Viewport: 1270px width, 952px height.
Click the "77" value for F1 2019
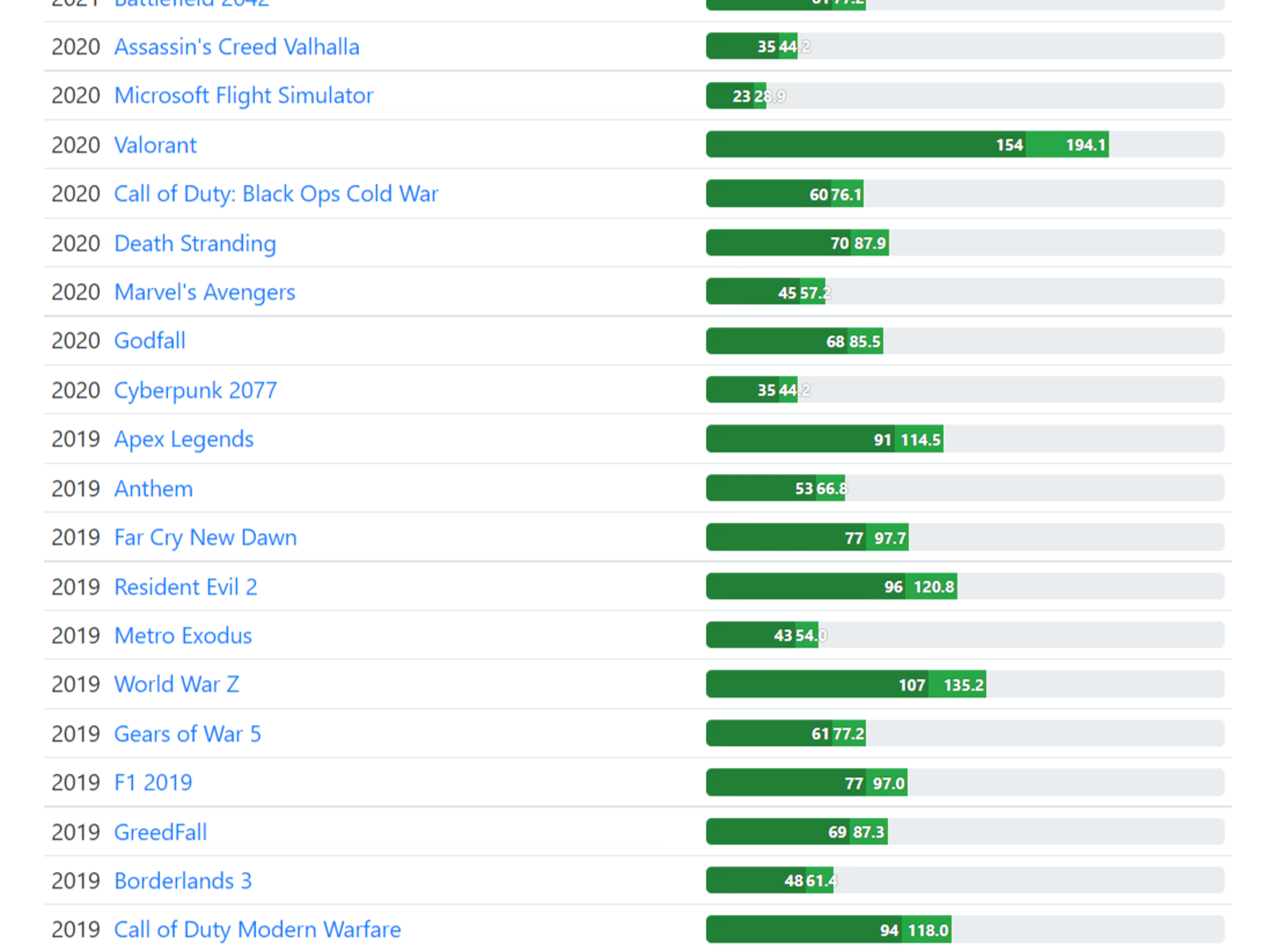[854, 783]
